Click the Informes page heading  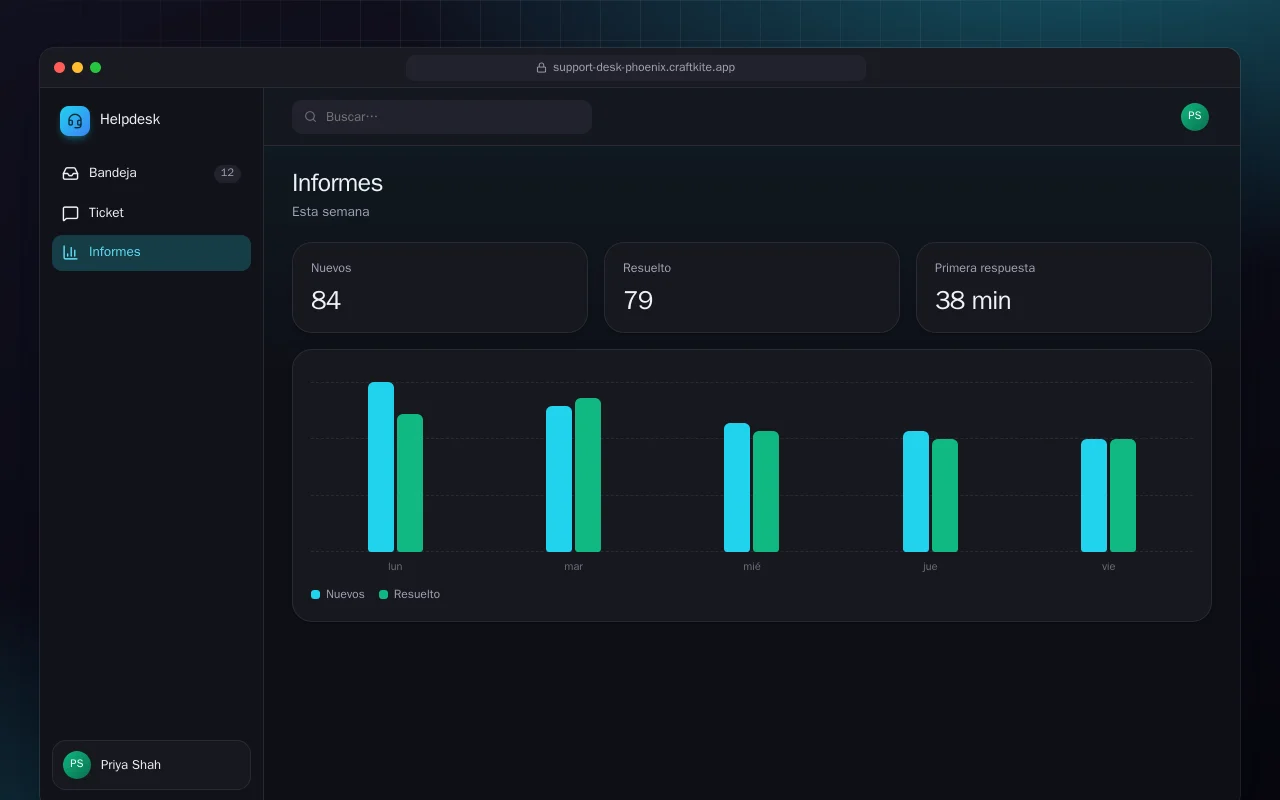click(x=337, y=183)
